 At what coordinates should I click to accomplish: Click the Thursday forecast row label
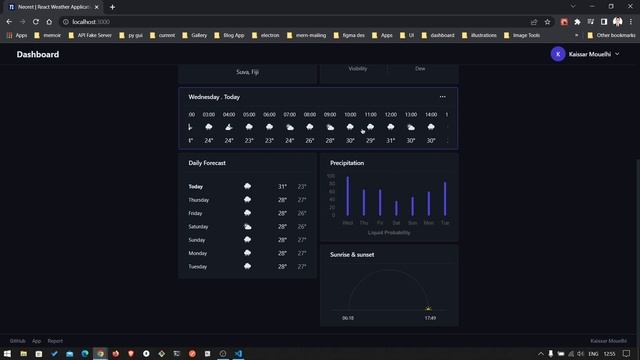(x=198, y=200)
